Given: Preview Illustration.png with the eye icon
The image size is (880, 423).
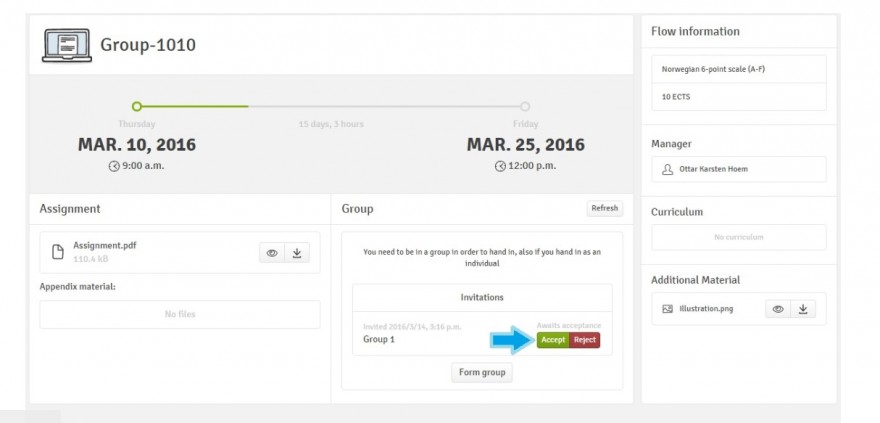Looking at the screenshot, I should (x=778, y=309).
